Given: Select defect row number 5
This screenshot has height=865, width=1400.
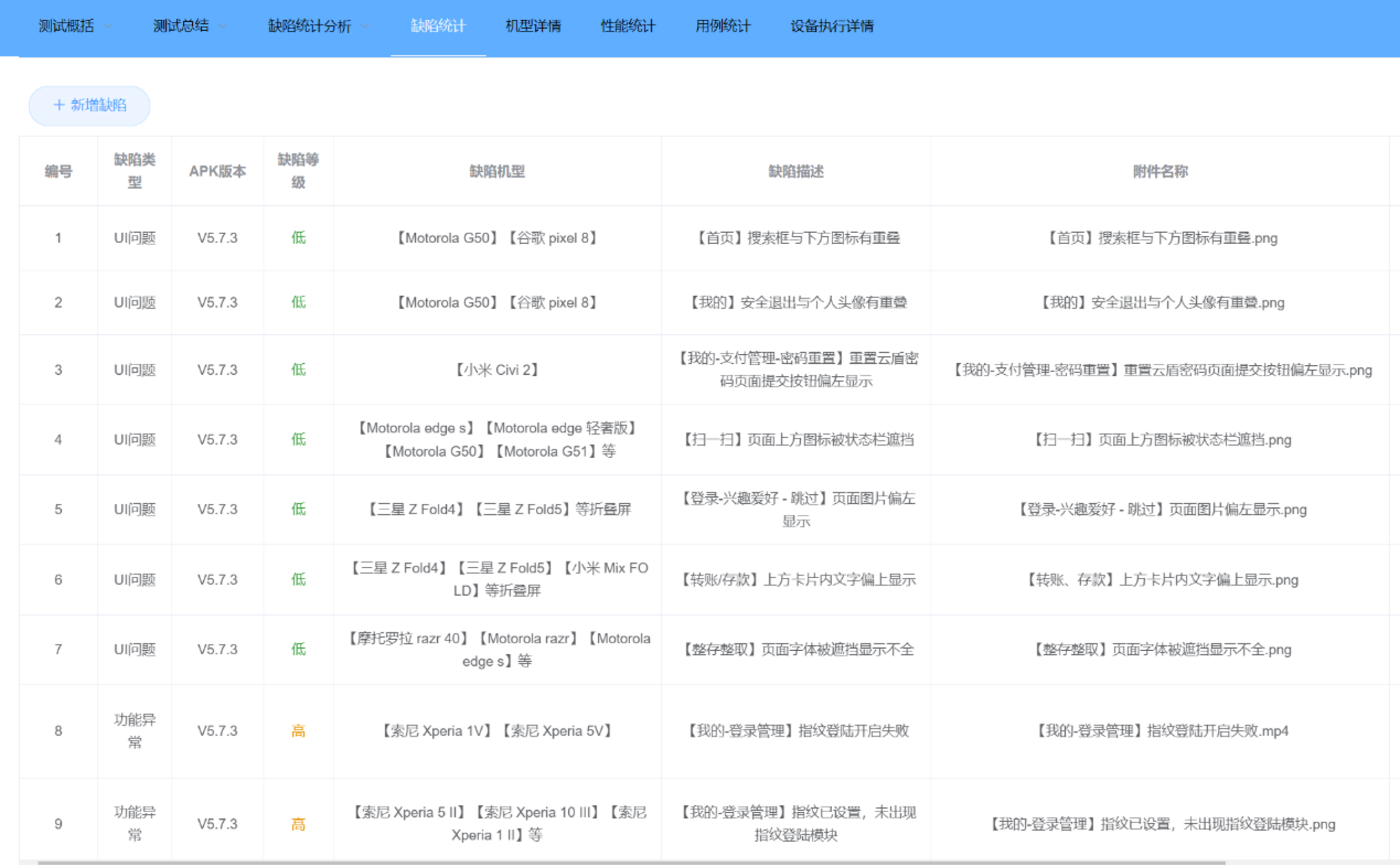Looking at the screenshot, I should (58, 509).
